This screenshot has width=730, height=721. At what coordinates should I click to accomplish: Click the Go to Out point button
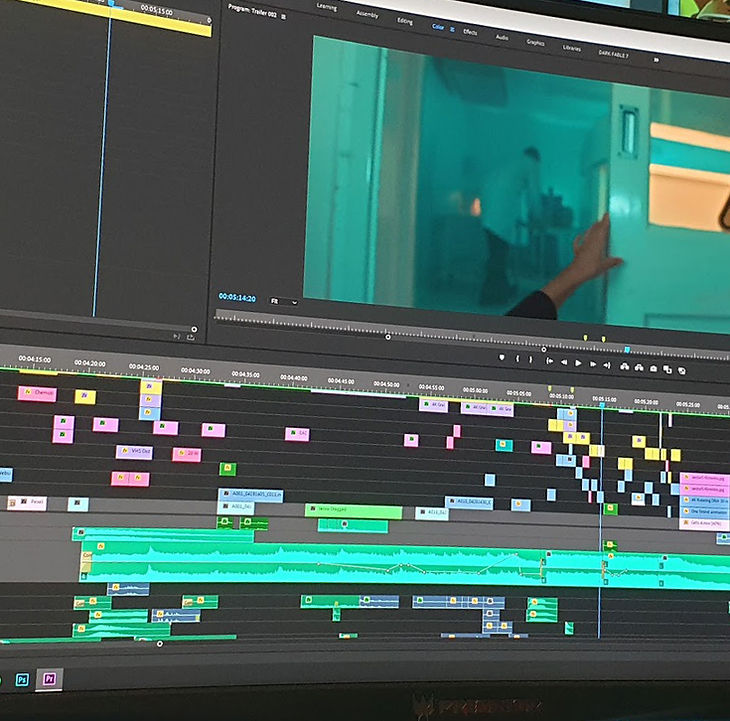(607, 365)
